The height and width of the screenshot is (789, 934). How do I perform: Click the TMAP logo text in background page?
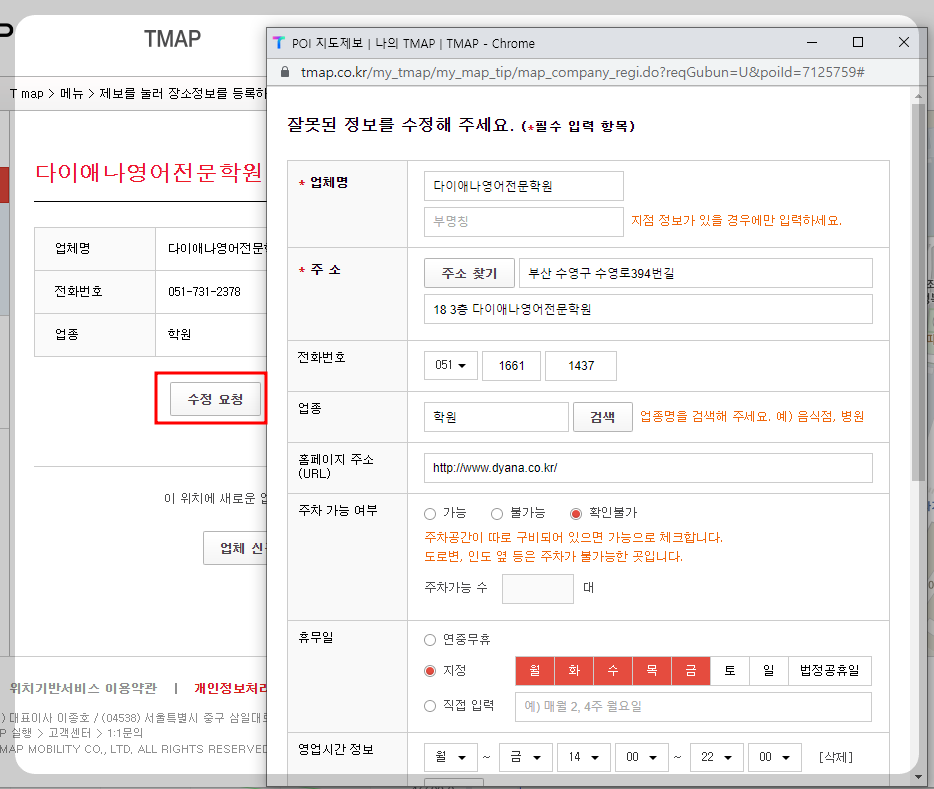[x=172, y=39]
